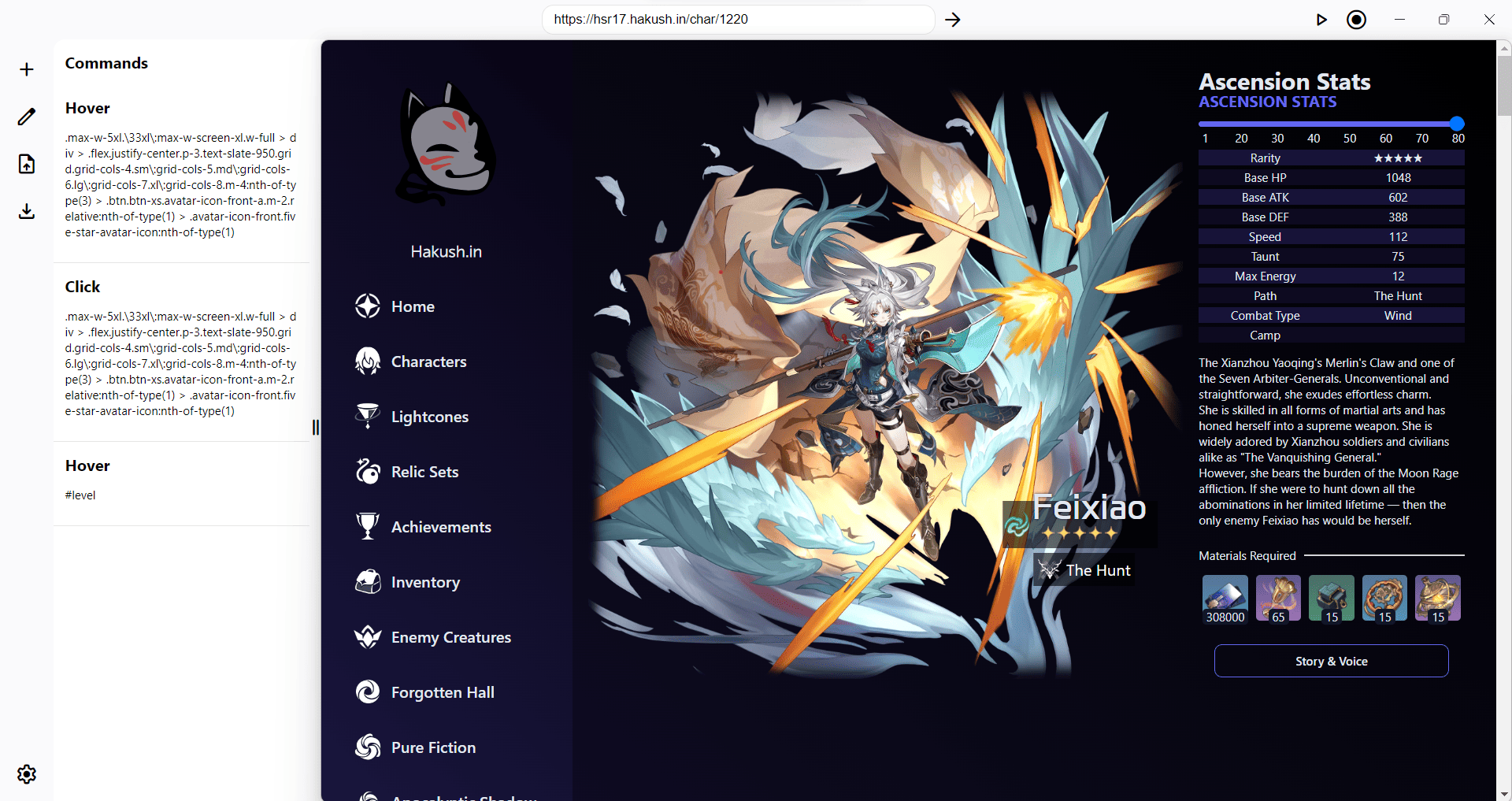Click the Base ATK value 602
The height and width of the screenshot is (801, 1512).
tap(1399, 198)
